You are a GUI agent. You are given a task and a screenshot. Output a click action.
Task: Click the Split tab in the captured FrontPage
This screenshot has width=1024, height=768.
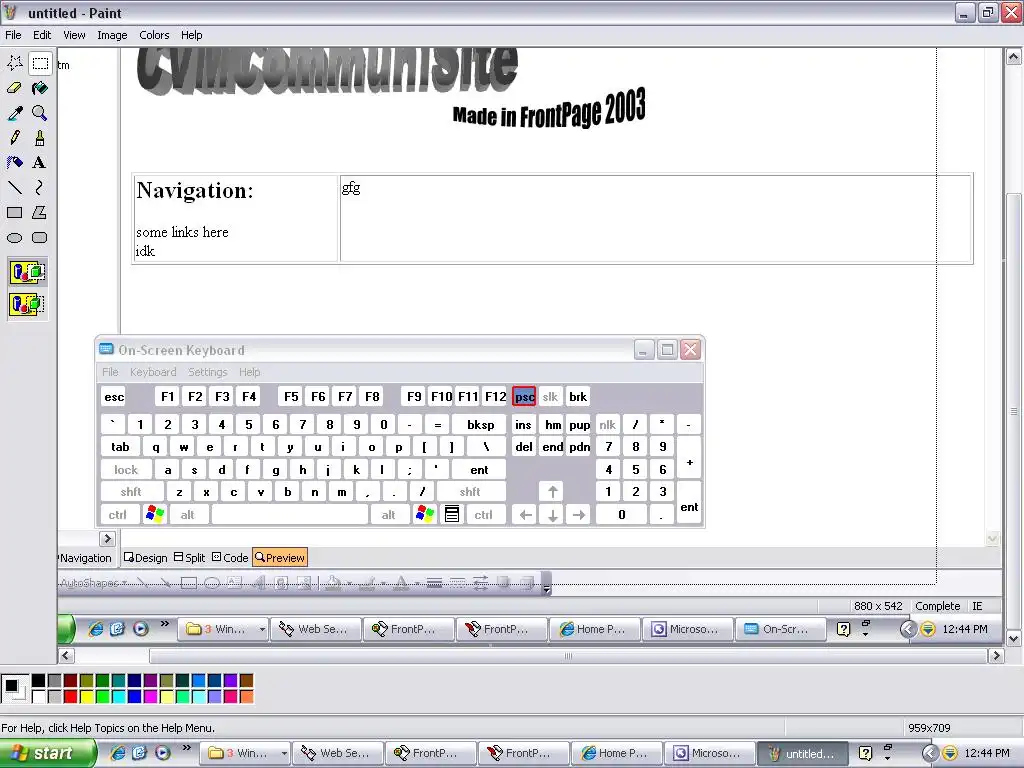(x=190, y=558)
